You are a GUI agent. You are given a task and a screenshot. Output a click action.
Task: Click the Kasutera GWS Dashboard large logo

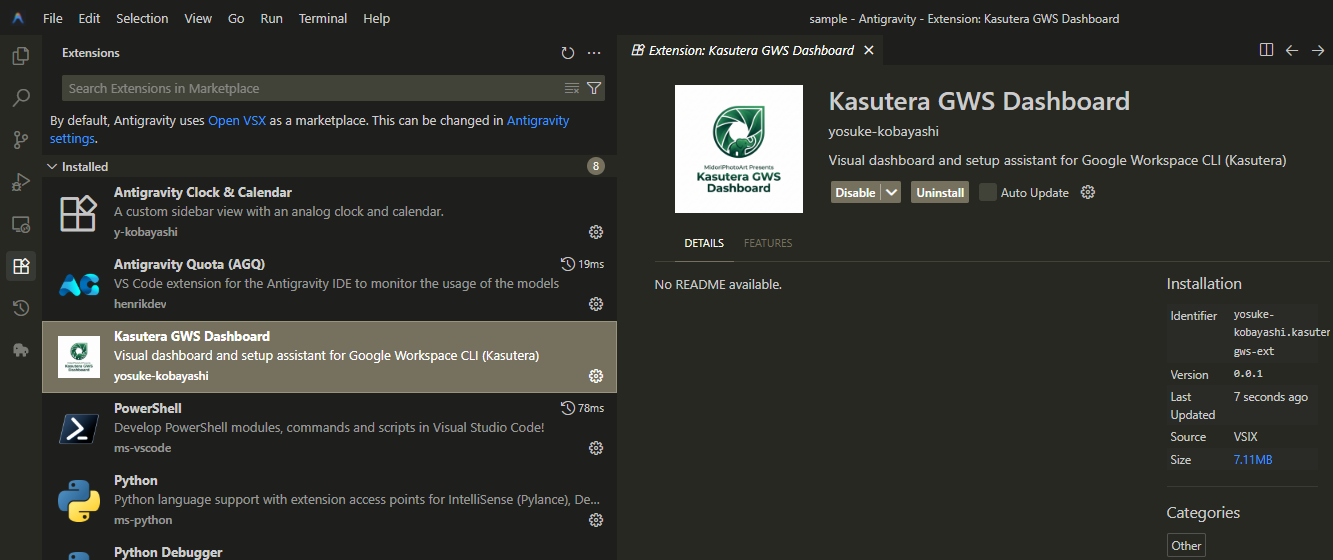coord(739,149)
